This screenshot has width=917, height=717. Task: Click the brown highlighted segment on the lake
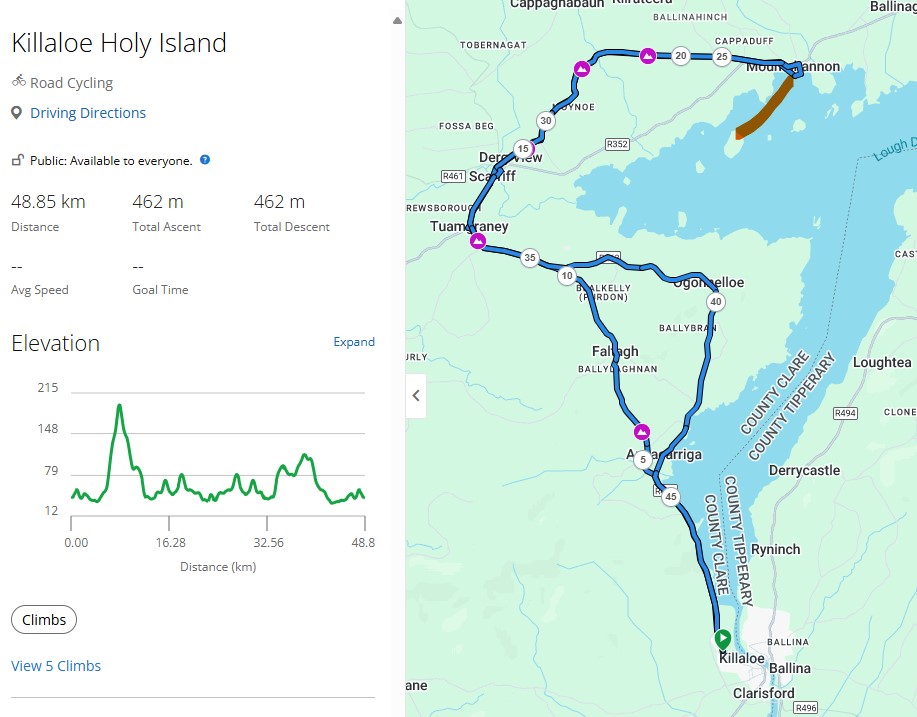(x=764, y=108)
